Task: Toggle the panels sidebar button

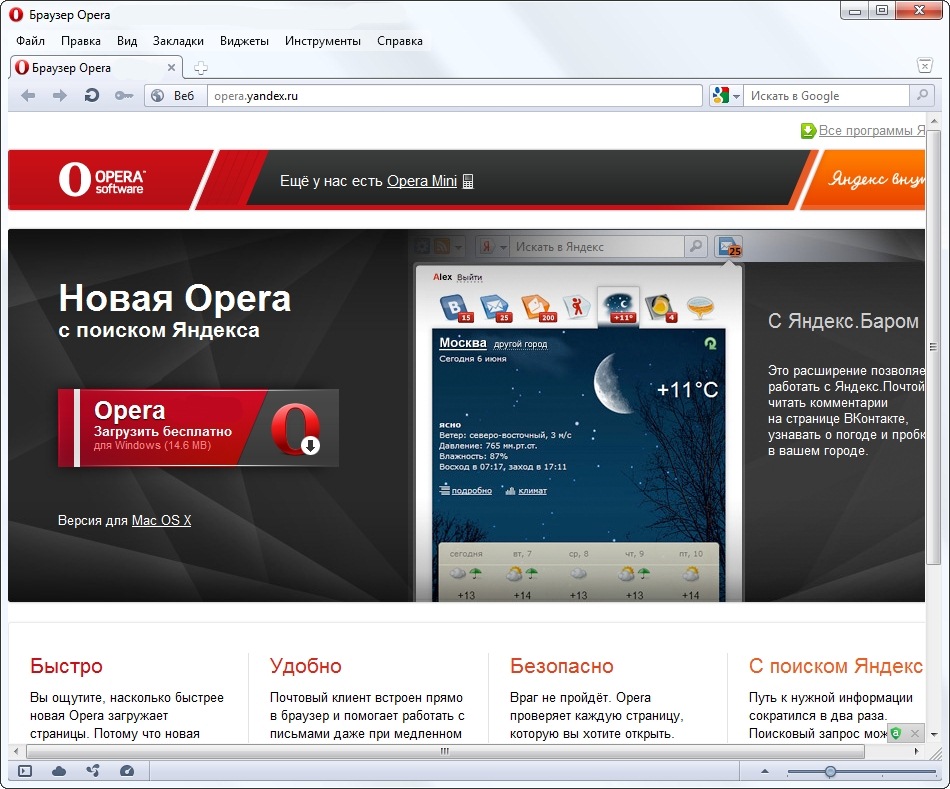Action: [x=25, y=771]
